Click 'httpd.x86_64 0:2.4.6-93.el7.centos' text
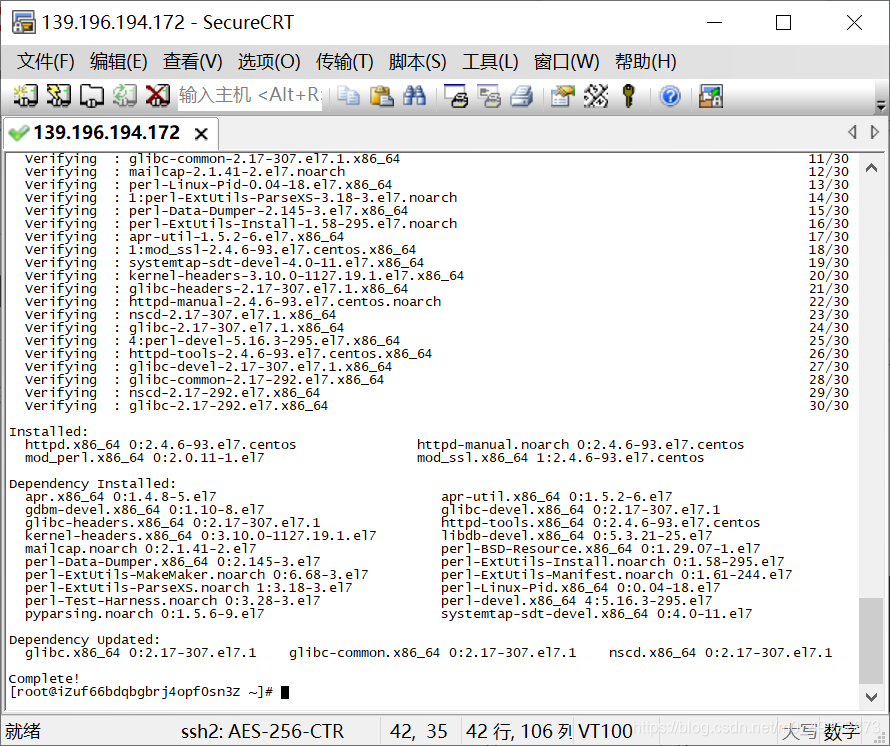Image resolution: width=890 pixels, height=746 pixels. click(161, 445)
